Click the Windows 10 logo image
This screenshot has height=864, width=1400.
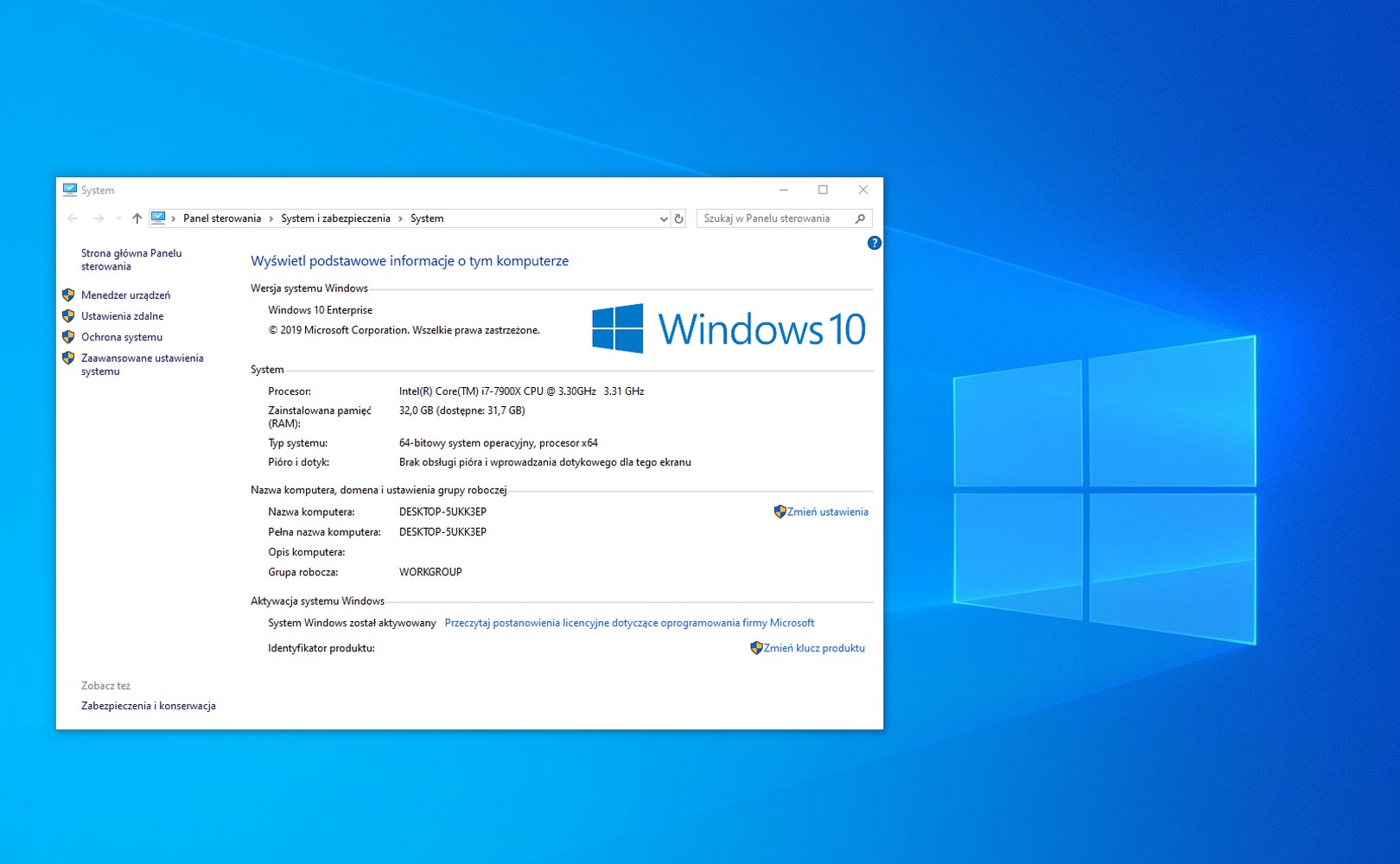click(x=729, y=328)
